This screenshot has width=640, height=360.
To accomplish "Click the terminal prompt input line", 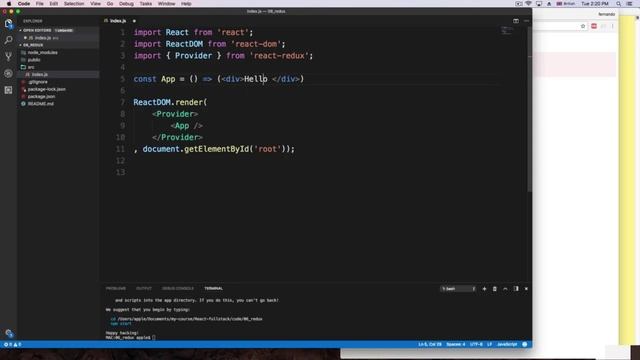I will coord(131,338).
